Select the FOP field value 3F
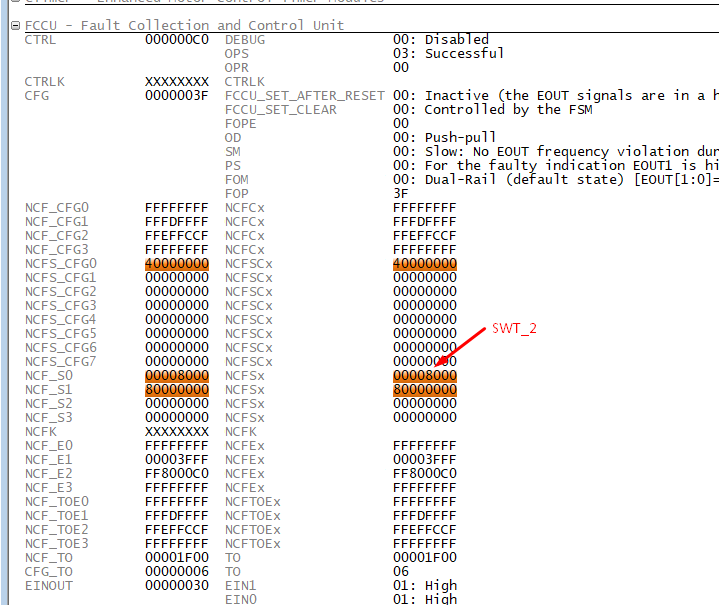The height and width of the screenshot is (605, 719). pos(401,194)
